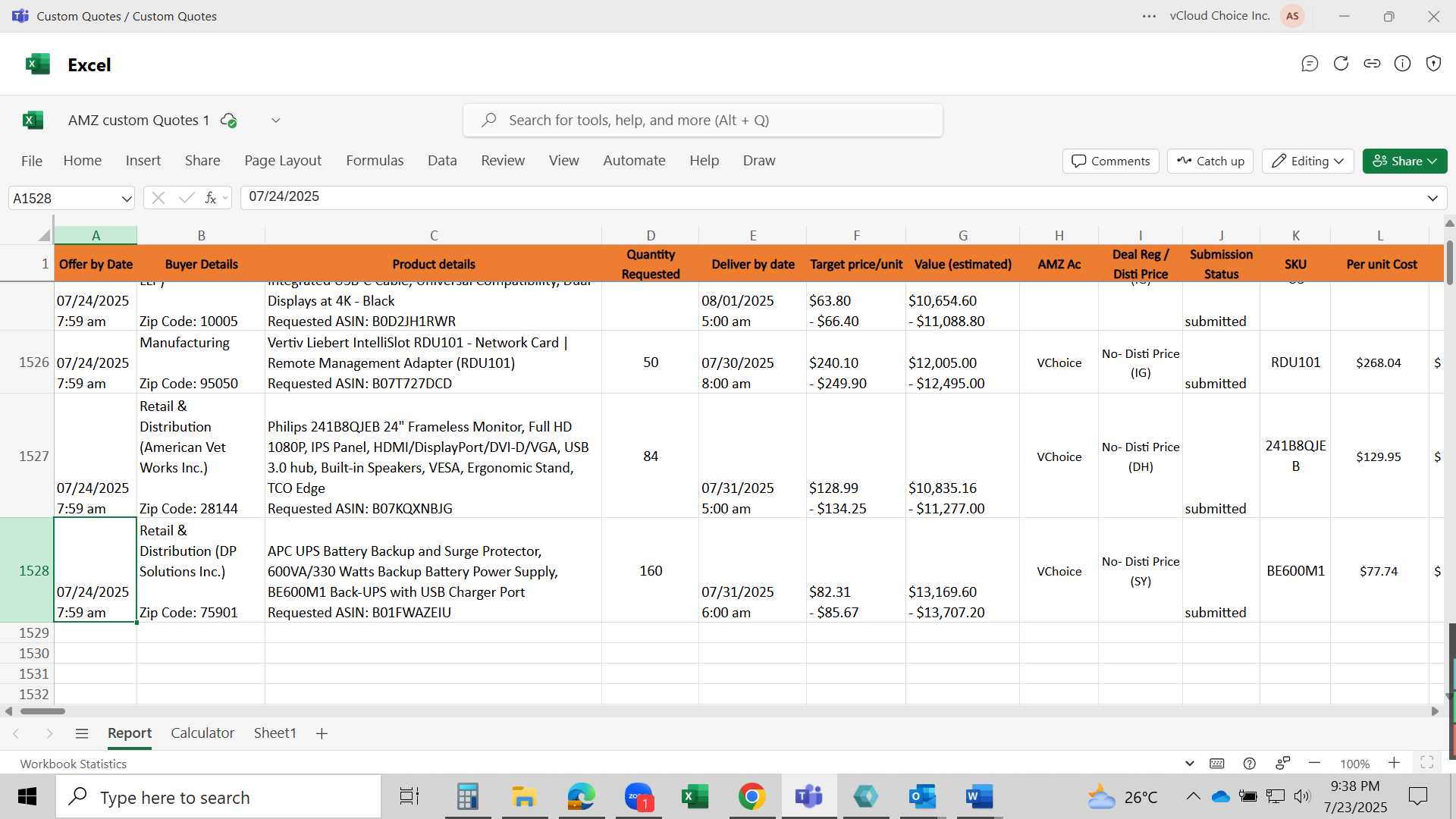The height and width of the screenshot is (819, 1456).
Task: Click the horizontal scrollbar thumb
Action: (x=42, y=711)
